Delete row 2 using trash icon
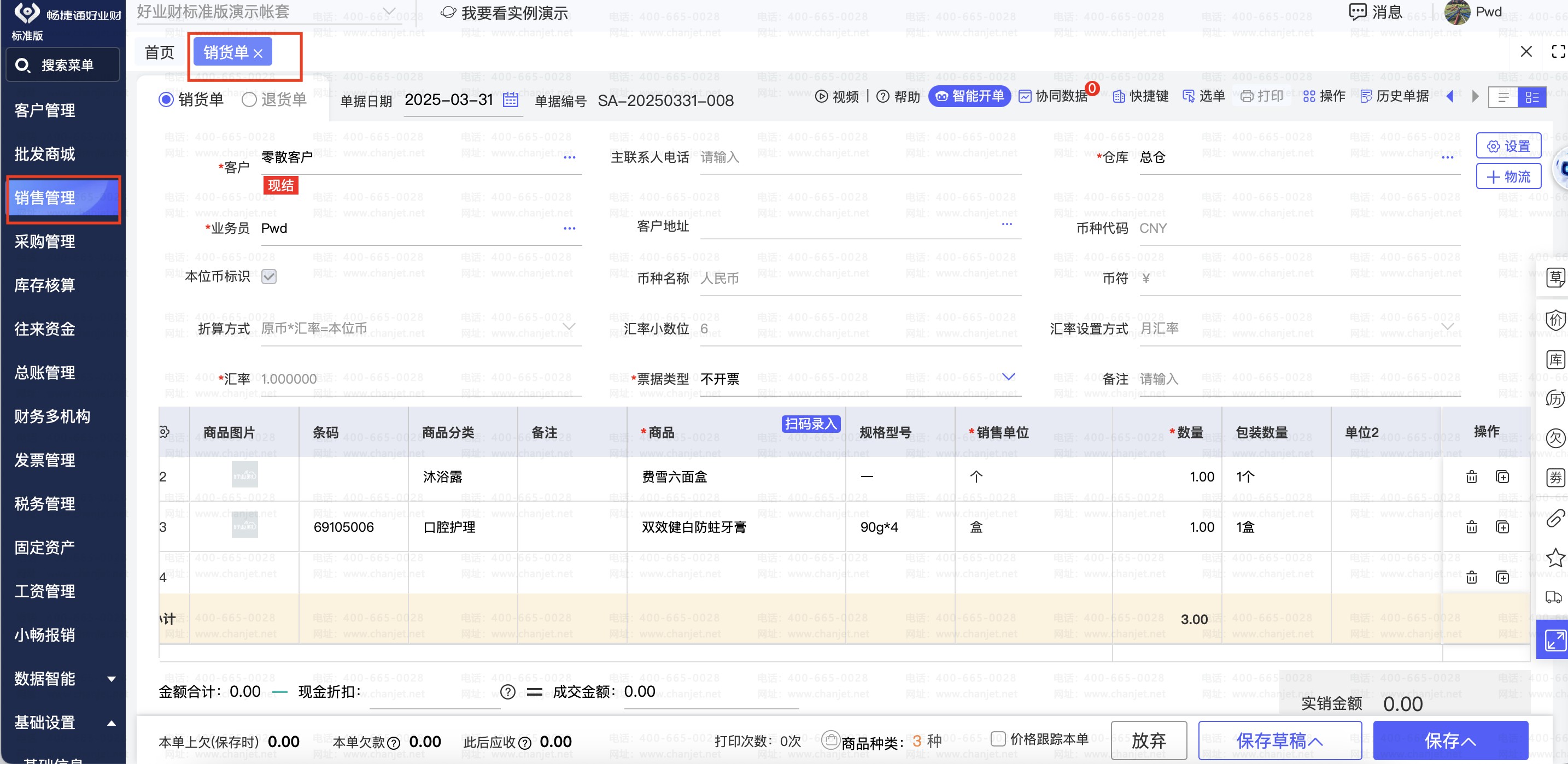Viewport: 1568px width, 764px height. [x=1471, y=477]
